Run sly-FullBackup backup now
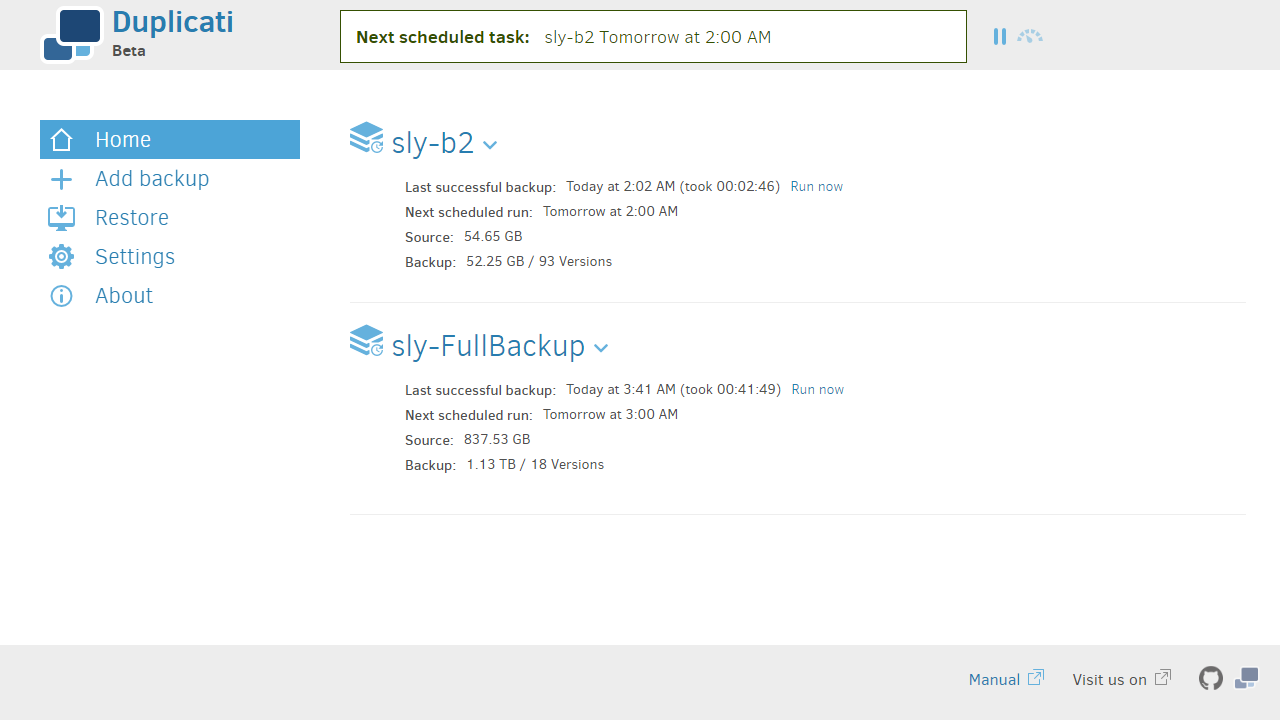1280x720 pixels. click(817, 390)
